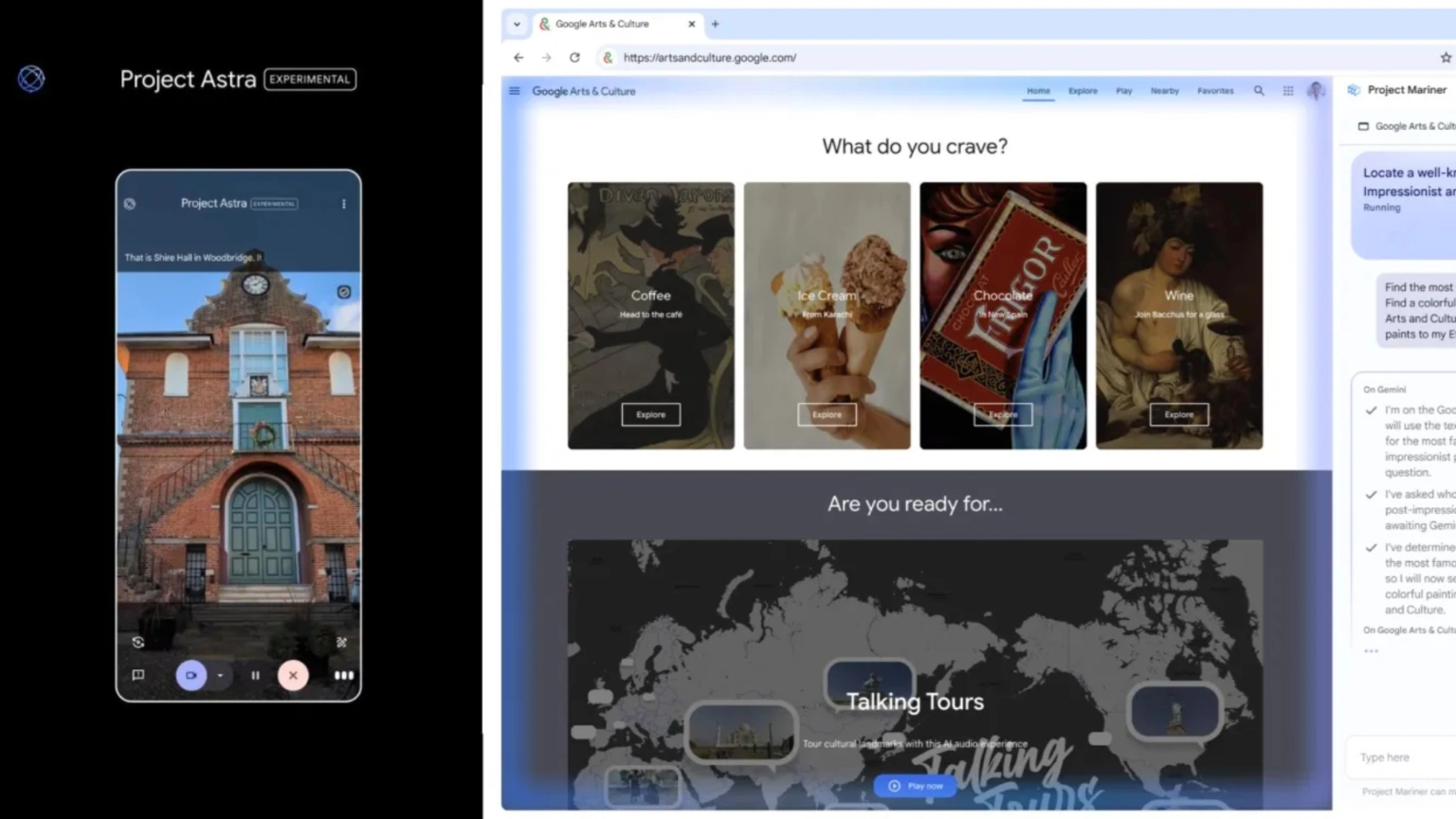Open the Arts & Culture hamburger menu
Viewport: 1456px width, 819px height.
(x=514, y=91)
